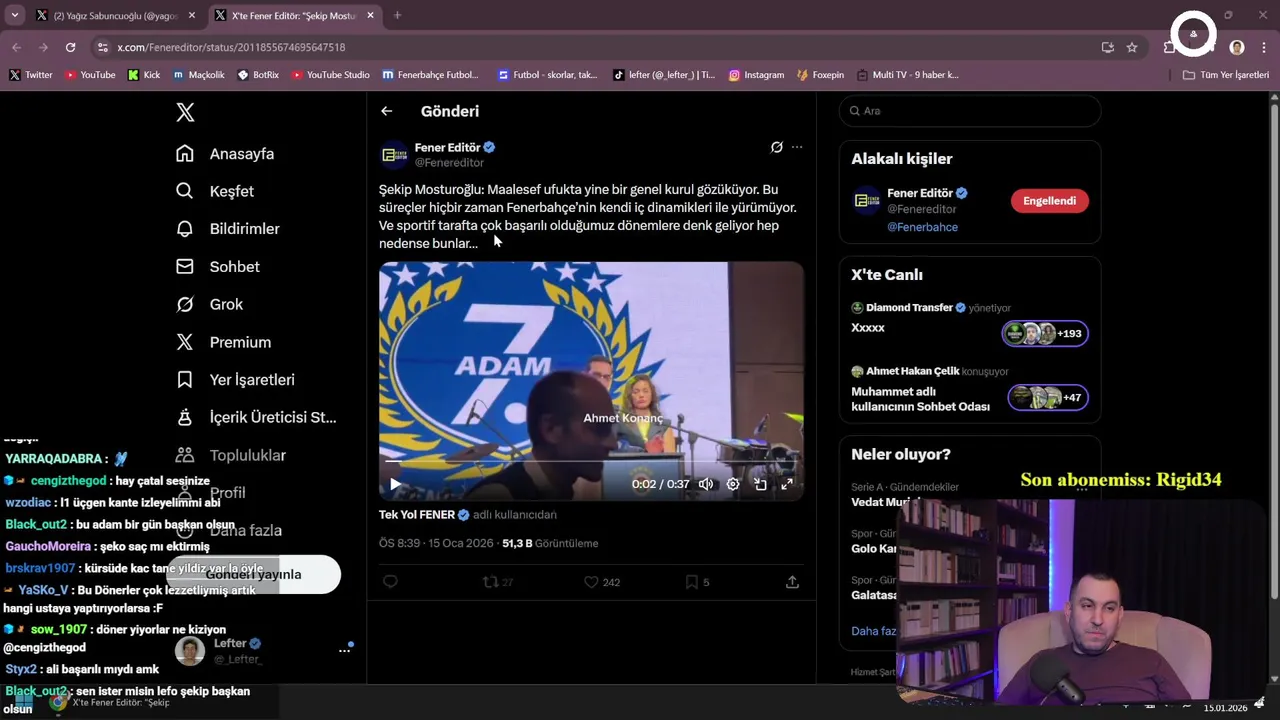Toggle picture-in-picture for the video
Viewport: 1280px width, 720px height.
click(760, 484)
